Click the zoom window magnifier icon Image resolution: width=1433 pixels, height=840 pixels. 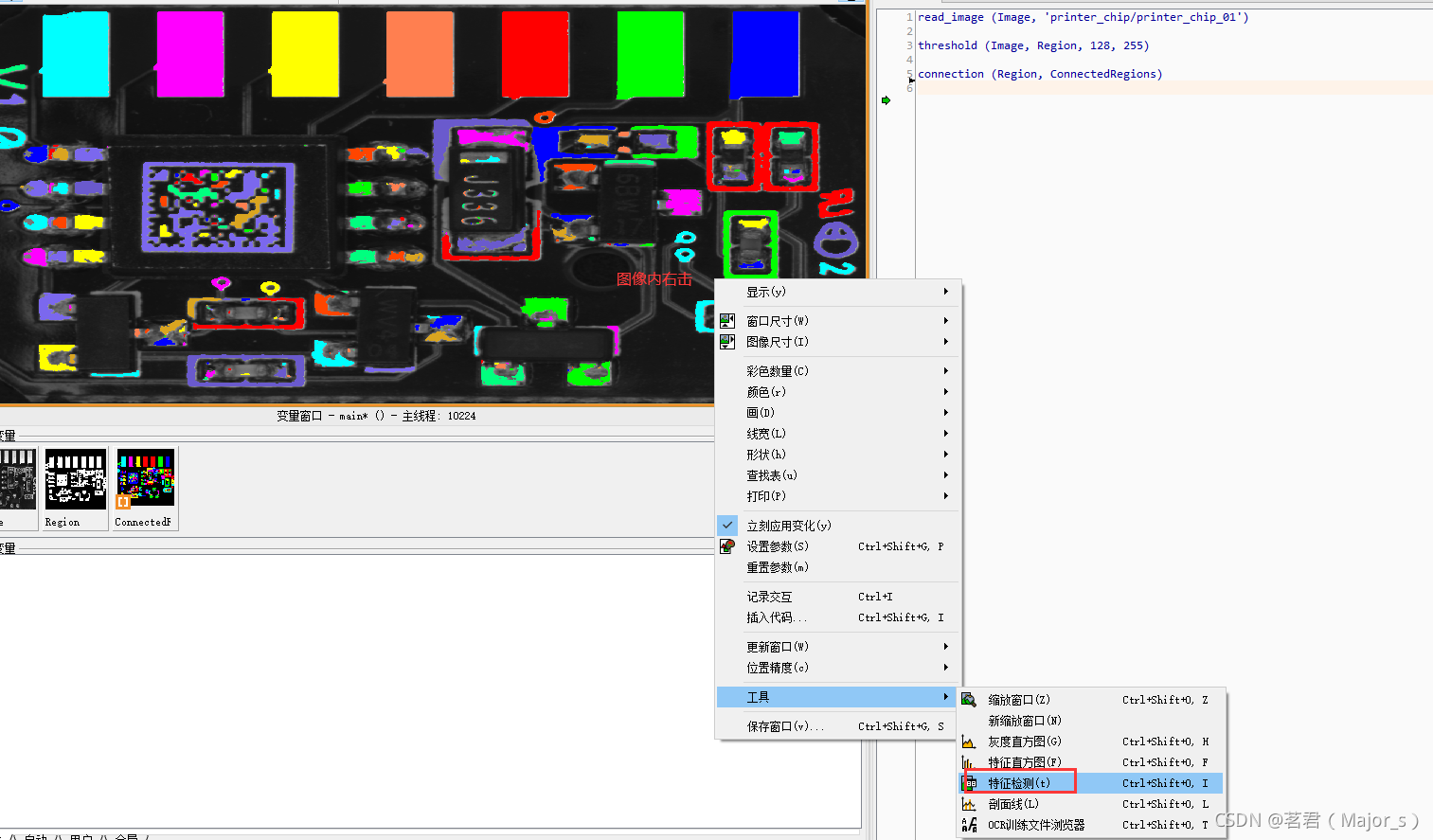(x=969, y=700)
